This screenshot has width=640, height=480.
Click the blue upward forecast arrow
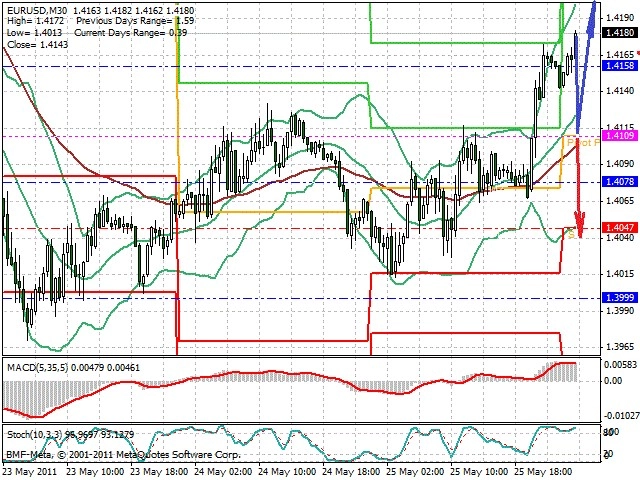point(585,67)
